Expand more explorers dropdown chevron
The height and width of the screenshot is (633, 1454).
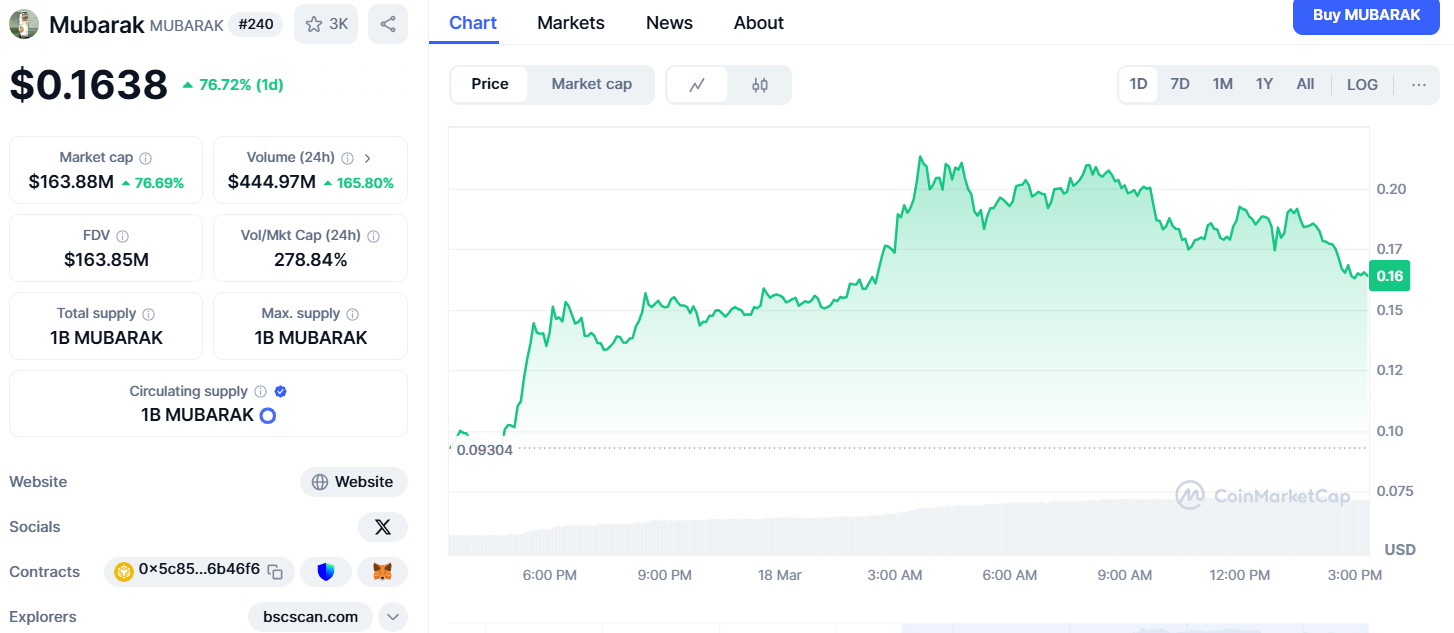392,617
